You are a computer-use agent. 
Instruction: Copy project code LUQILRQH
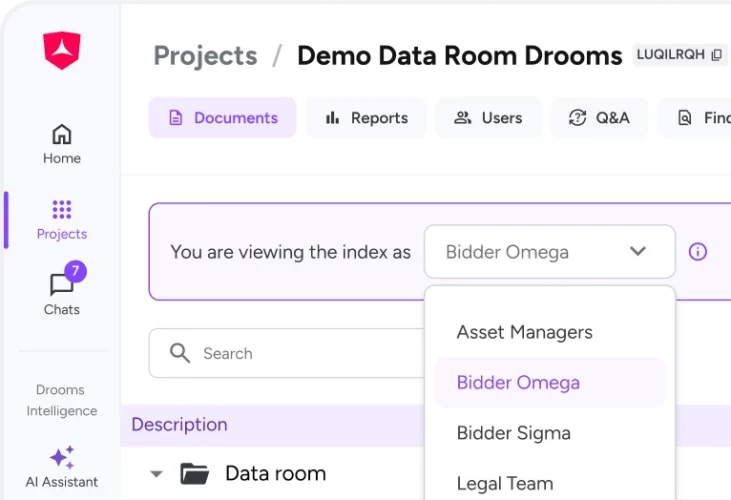click(x=717, y=55)
